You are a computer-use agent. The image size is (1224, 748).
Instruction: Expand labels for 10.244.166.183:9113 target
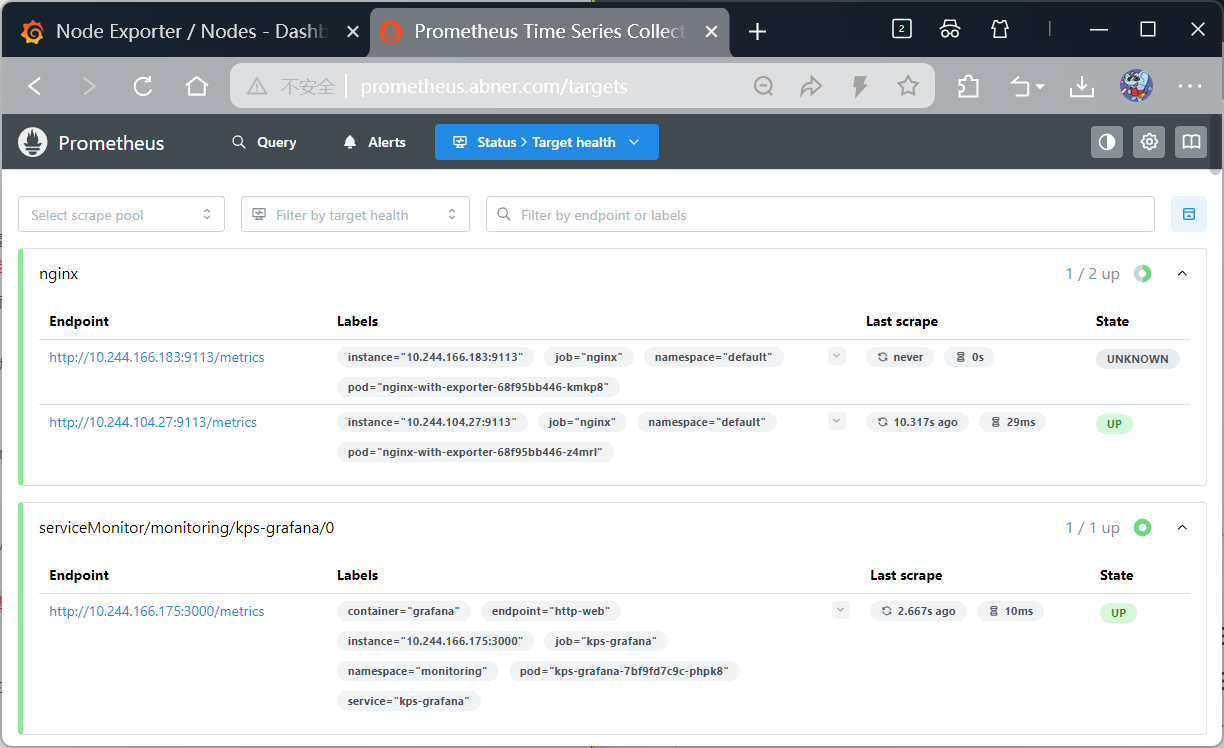[837, 356]
